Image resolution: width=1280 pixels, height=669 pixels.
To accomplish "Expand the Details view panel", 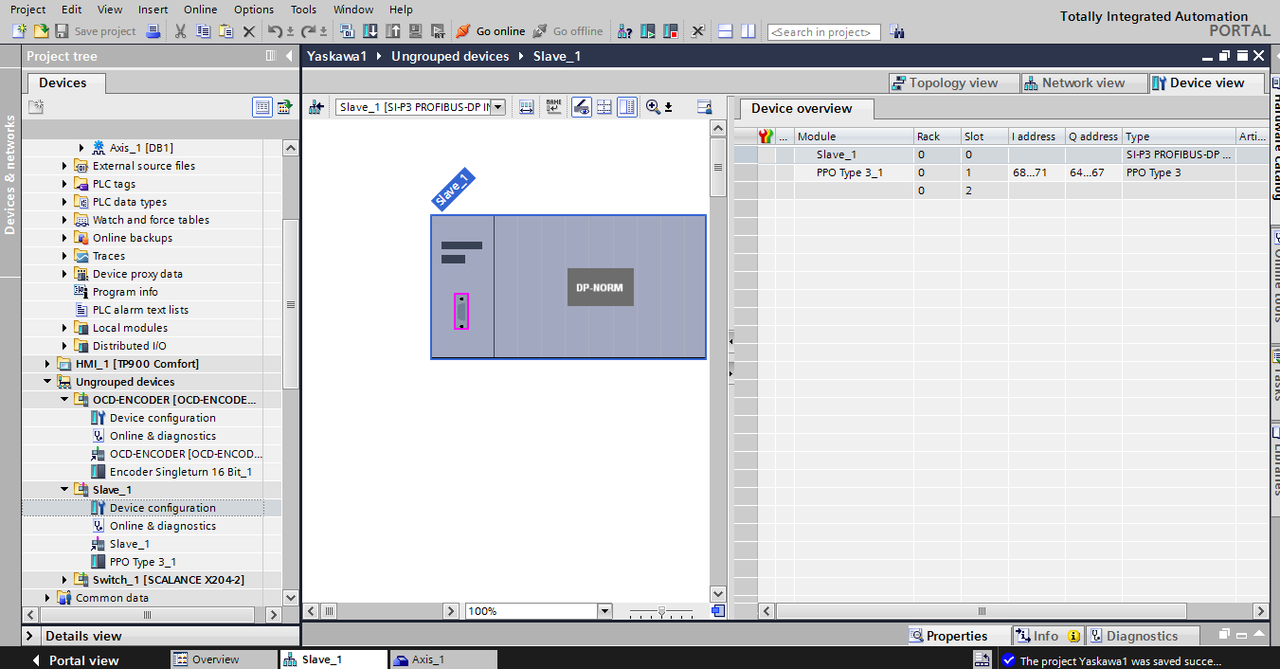I will [x=32, y=636].
